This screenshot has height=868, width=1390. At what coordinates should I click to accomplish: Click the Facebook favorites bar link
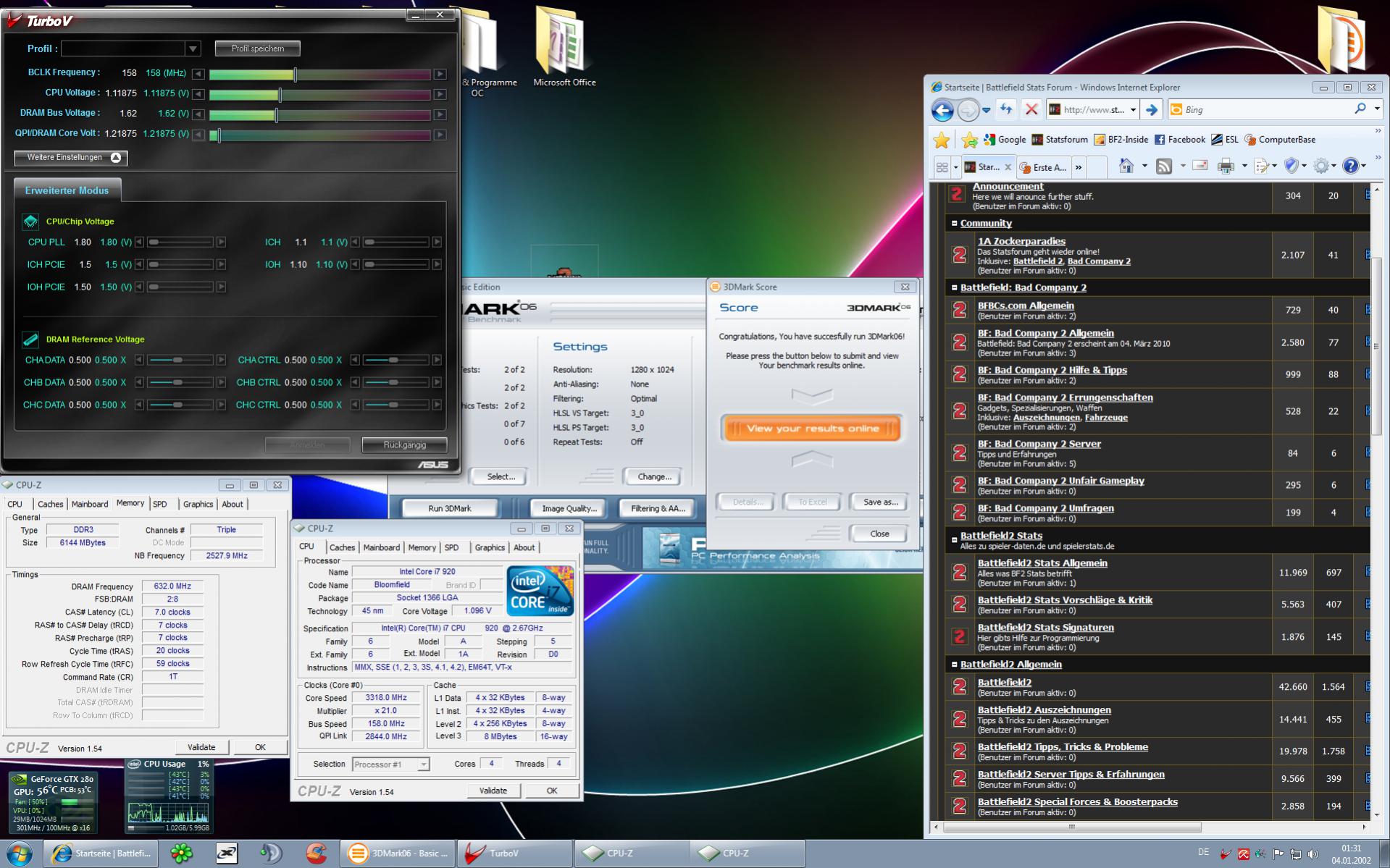point(1180,140)
